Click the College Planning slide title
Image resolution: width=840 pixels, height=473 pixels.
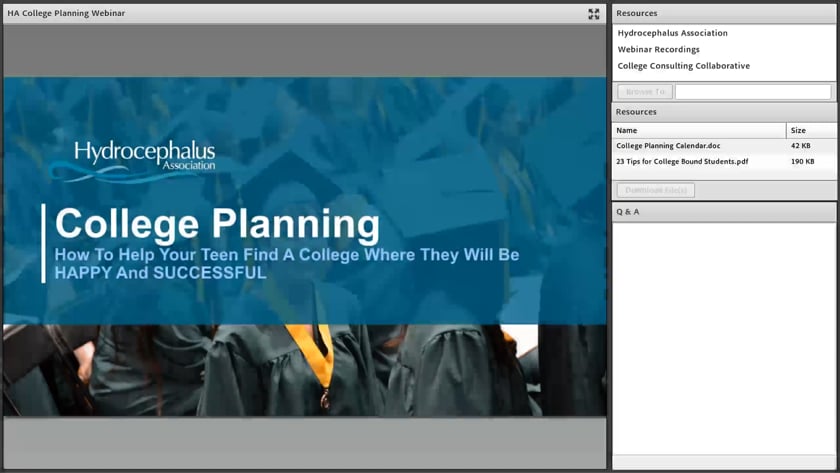(x=217, y=224)
